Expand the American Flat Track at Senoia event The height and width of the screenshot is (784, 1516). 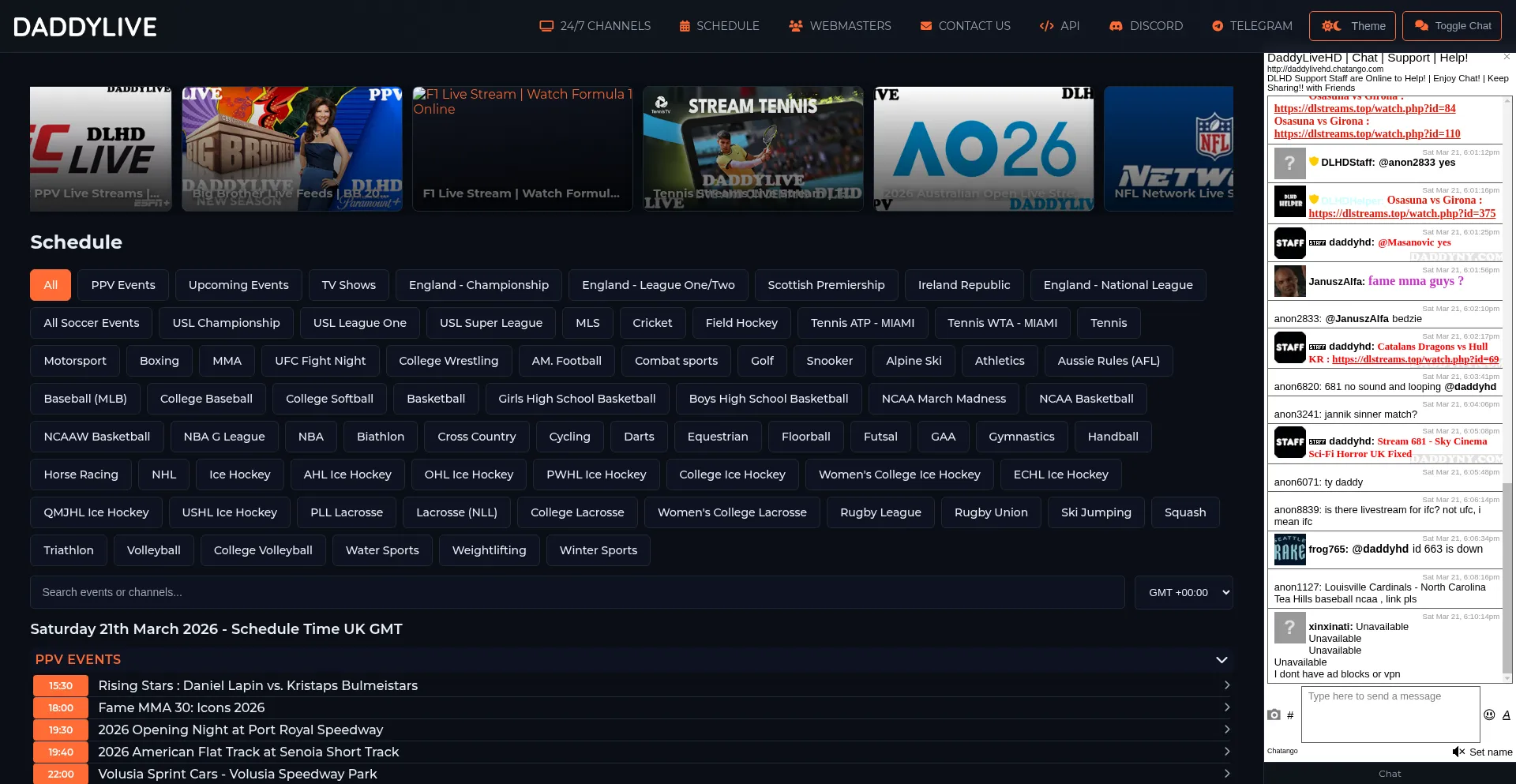pos(632,752)
